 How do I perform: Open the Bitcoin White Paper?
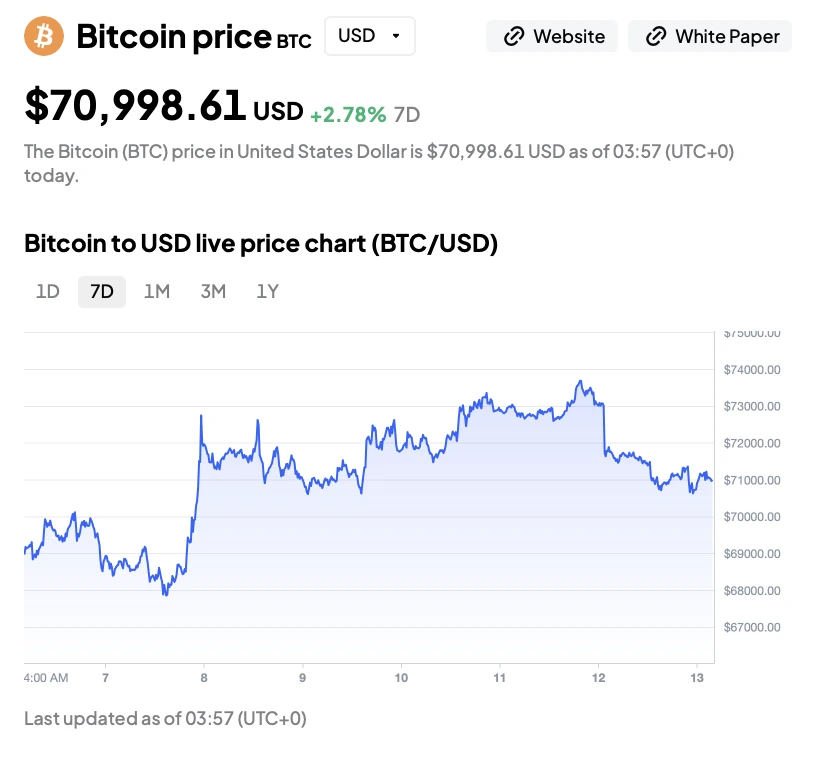point(710,37)
